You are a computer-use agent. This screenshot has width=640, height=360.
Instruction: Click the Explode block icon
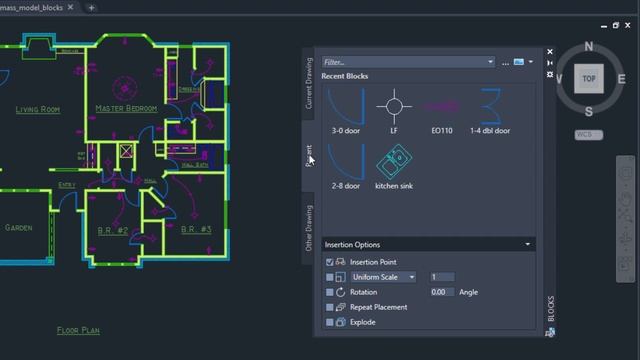click(340, 322)
